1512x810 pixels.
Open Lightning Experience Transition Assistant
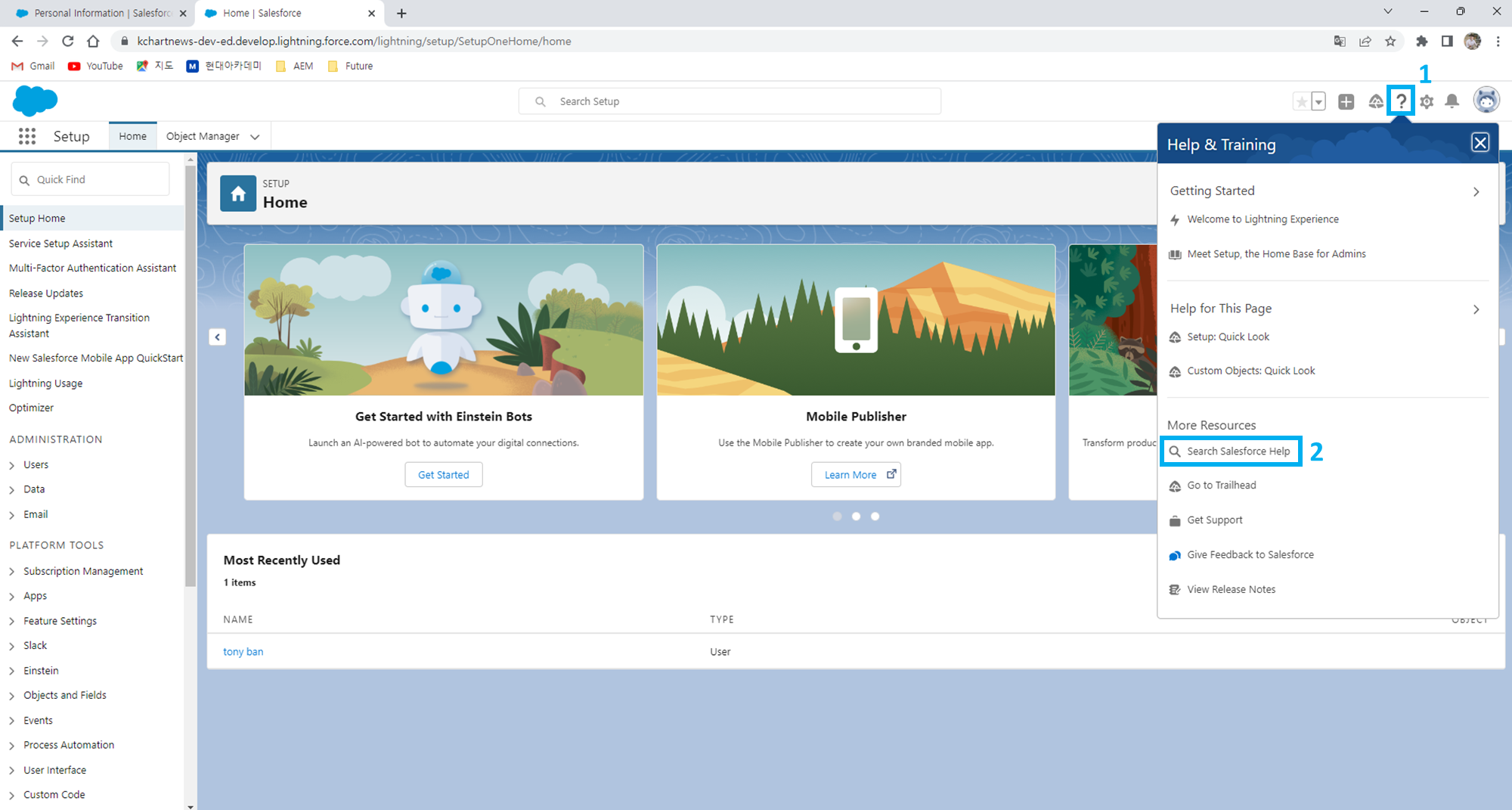79,326
